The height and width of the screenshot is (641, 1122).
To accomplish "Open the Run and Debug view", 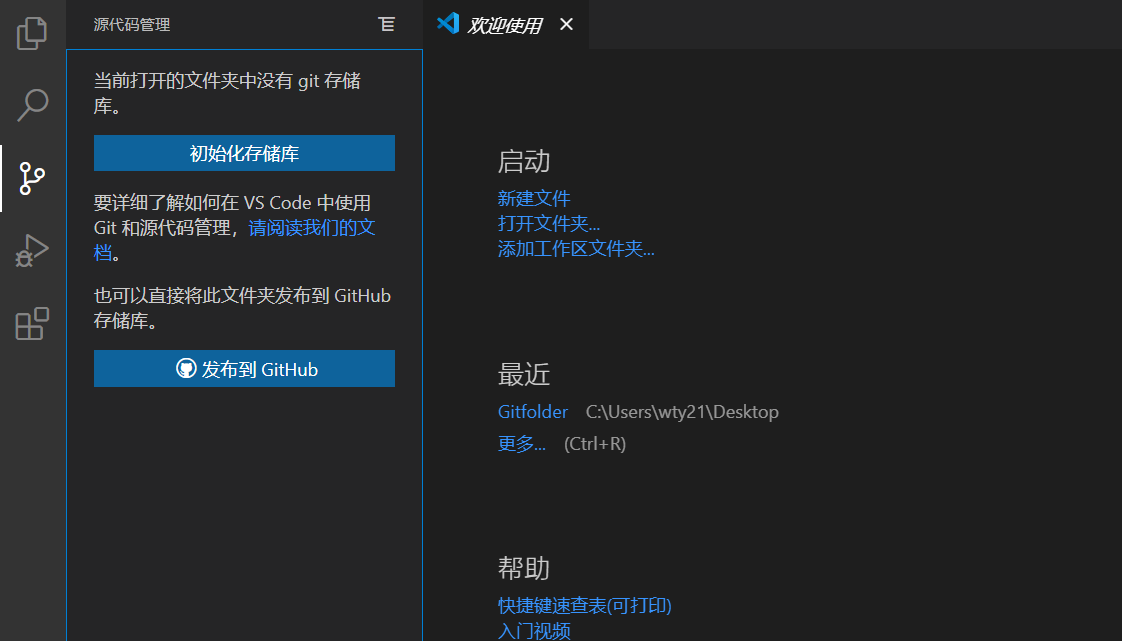I will pos(32,250).
